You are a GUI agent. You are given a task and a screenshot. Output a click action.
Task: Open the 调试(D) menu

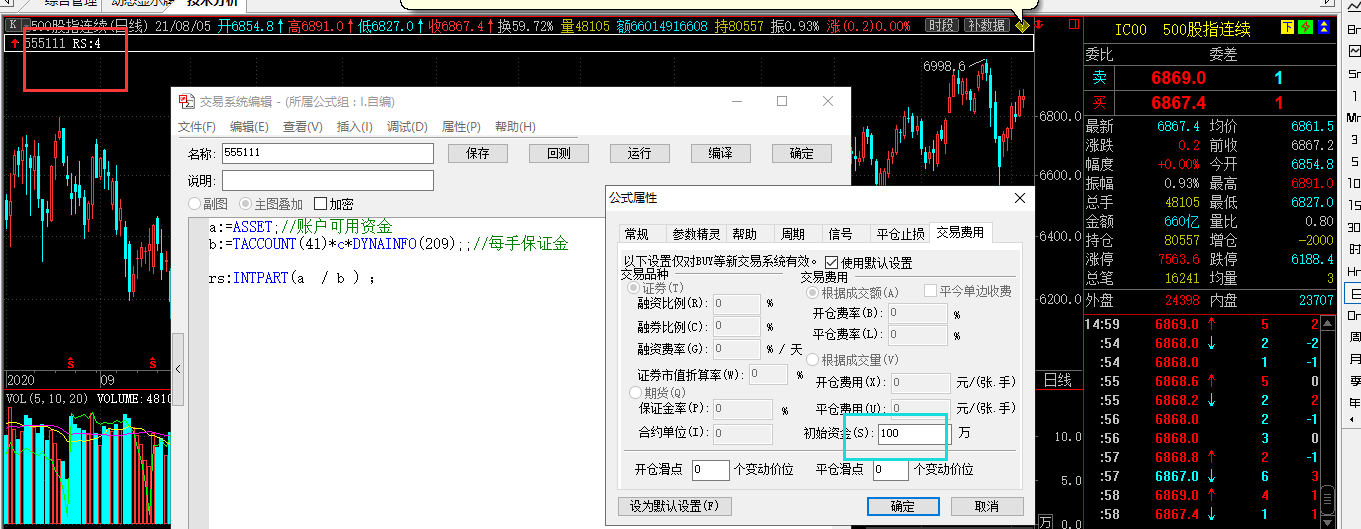coord(407,127)
